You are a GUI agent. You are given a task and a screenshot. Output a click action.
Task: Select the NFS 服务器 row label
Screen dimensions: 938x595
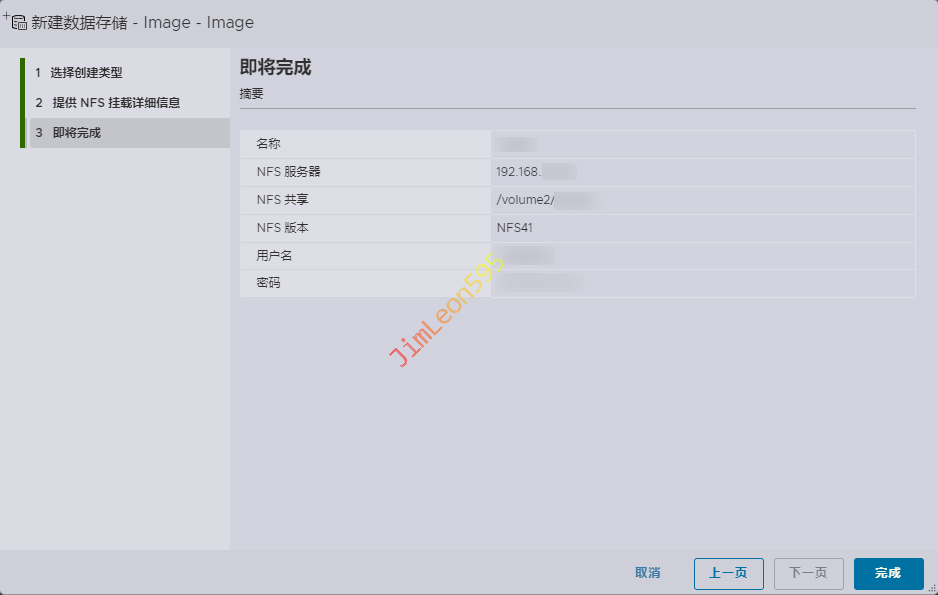(x=288, y=172)
